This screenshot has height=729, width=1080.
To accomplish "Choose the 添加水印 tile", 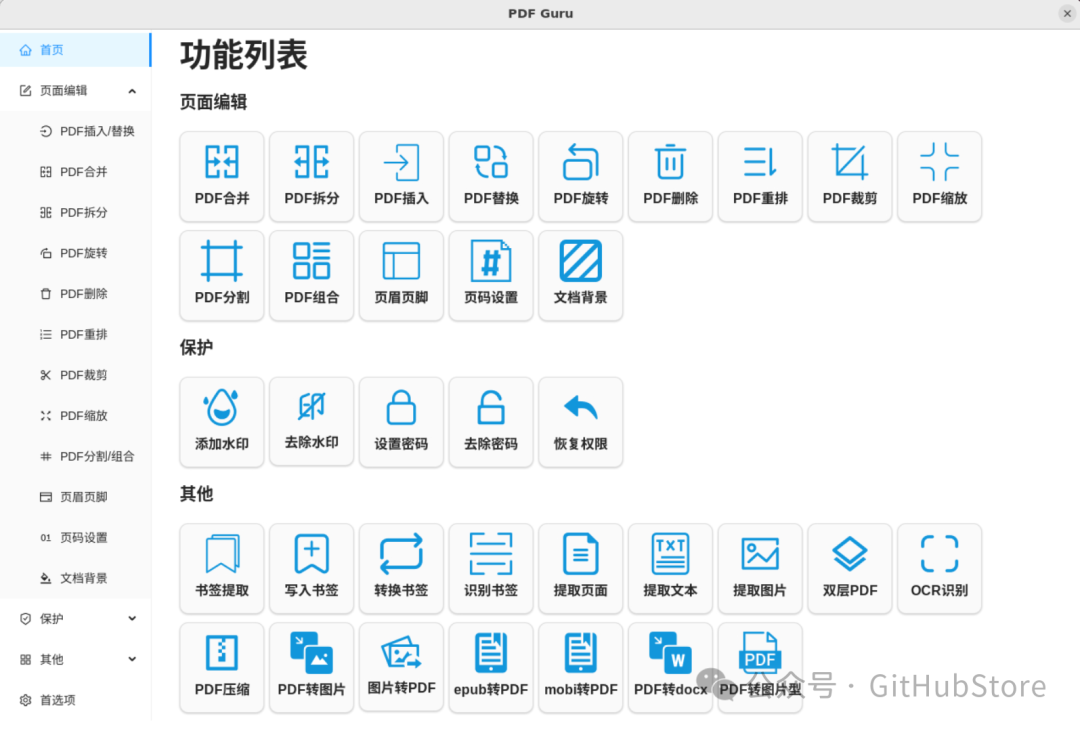I will point(222,422).
